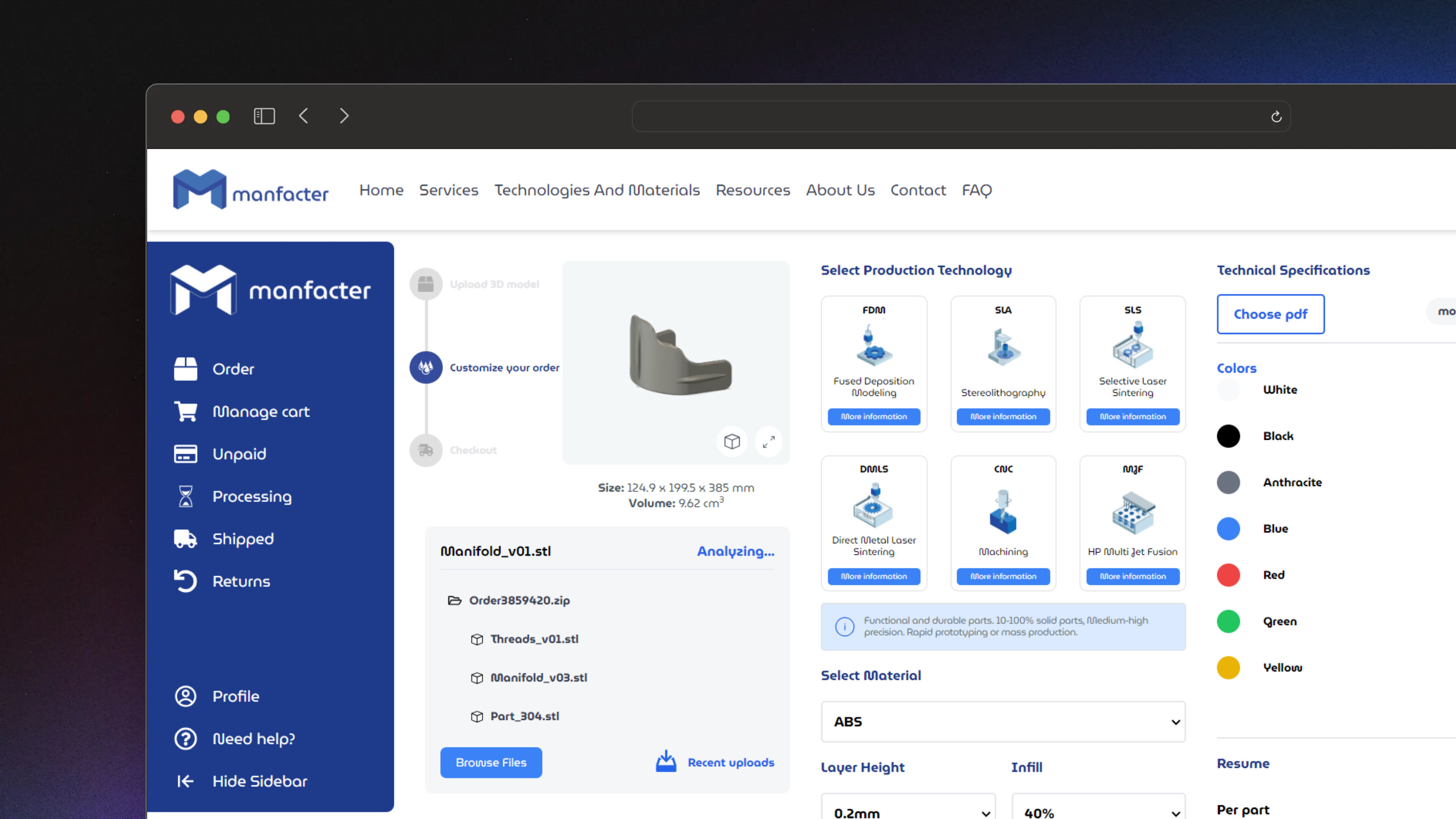Open the 40% Infill dropdown
Viewport: 1456px width, 819px height.
click(1098, 807)
